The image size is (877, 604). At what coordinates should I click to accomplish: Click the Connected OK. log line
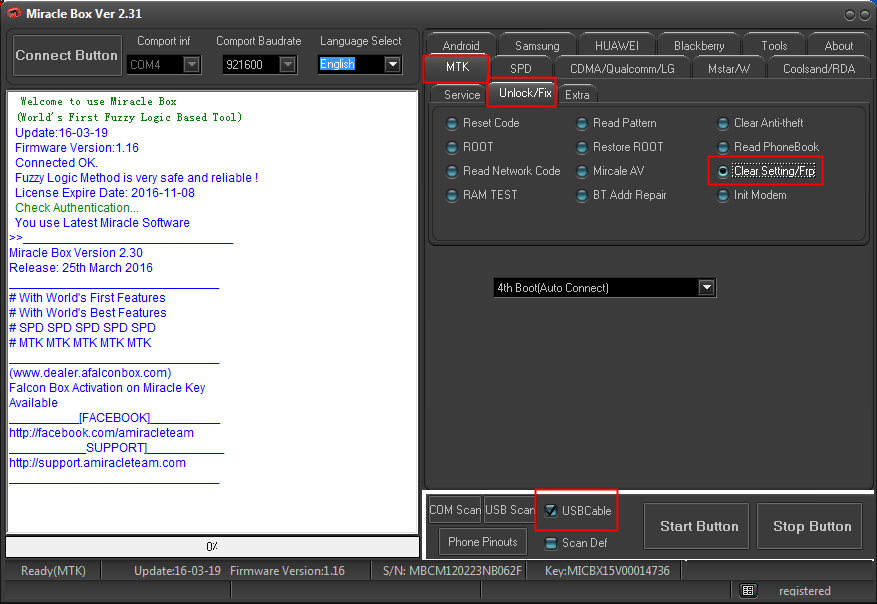point(56,163)
